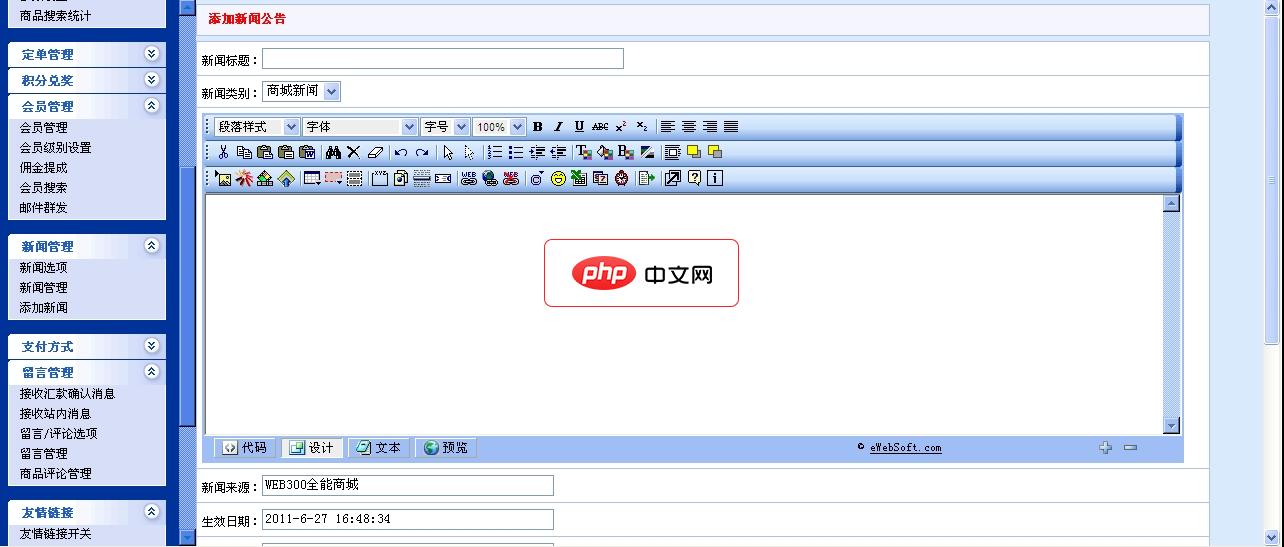Apply italic formatting in the editor
Screen dimensions: 1284x547
pos(558,127)
